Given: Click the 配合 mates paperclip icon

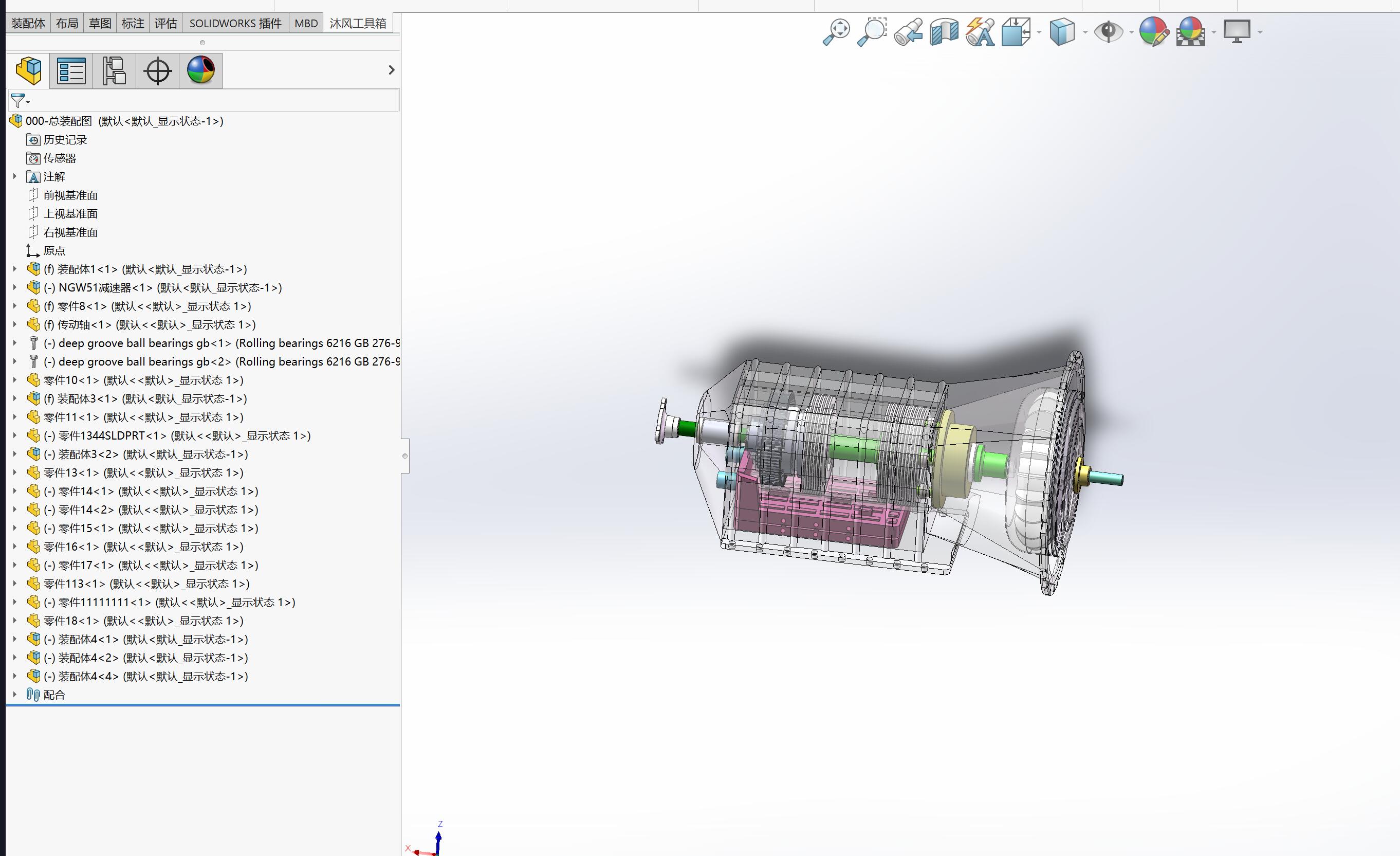Looking at the screenshot, I should [x=33, y=695].
